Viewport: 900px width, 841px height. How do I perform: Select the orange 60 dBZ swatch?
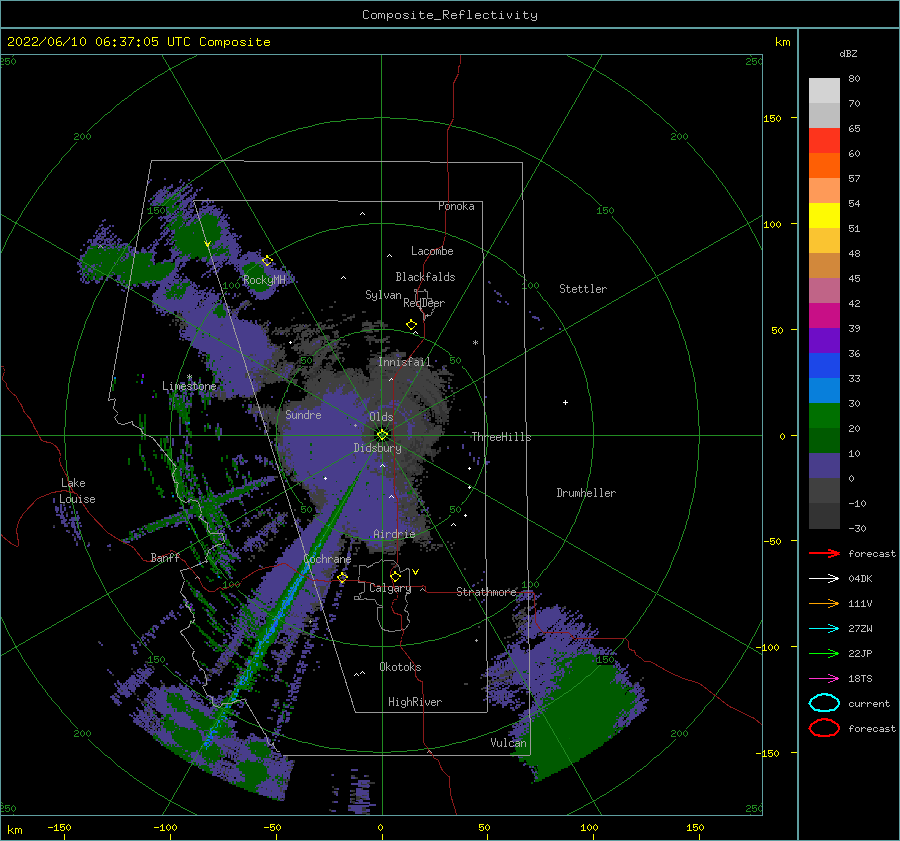824,166
